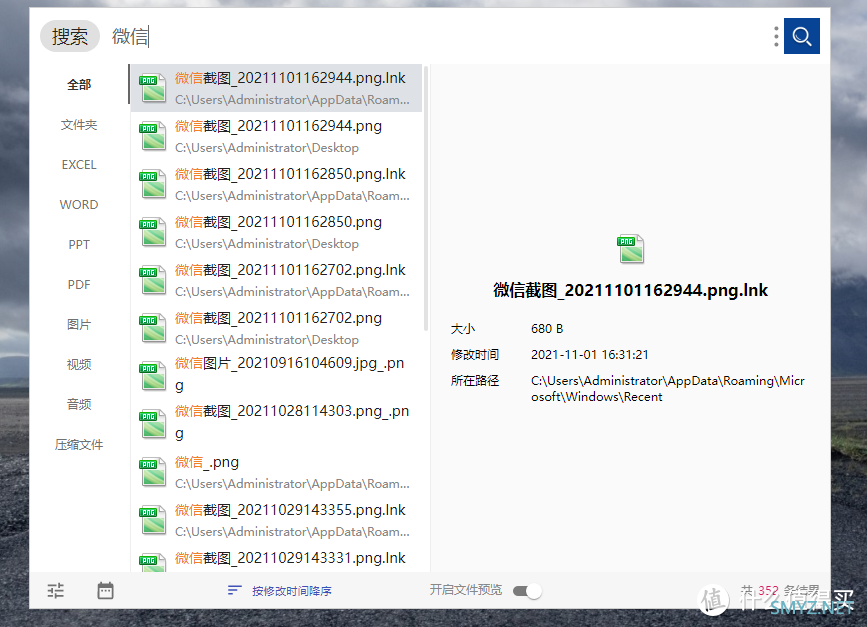Select file 微信截图_20211028114303.png_.png
The image size is (867, 627).
276,423
